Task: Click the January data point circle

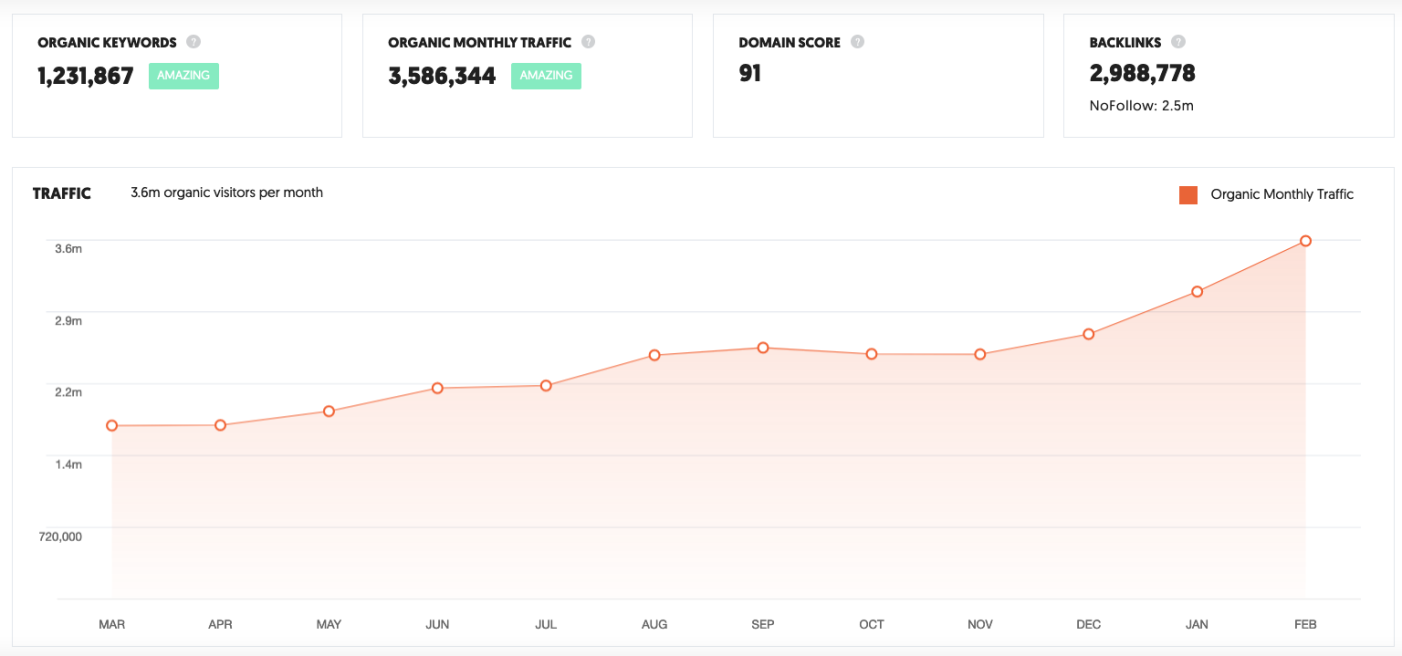Action: point(1196,291)
